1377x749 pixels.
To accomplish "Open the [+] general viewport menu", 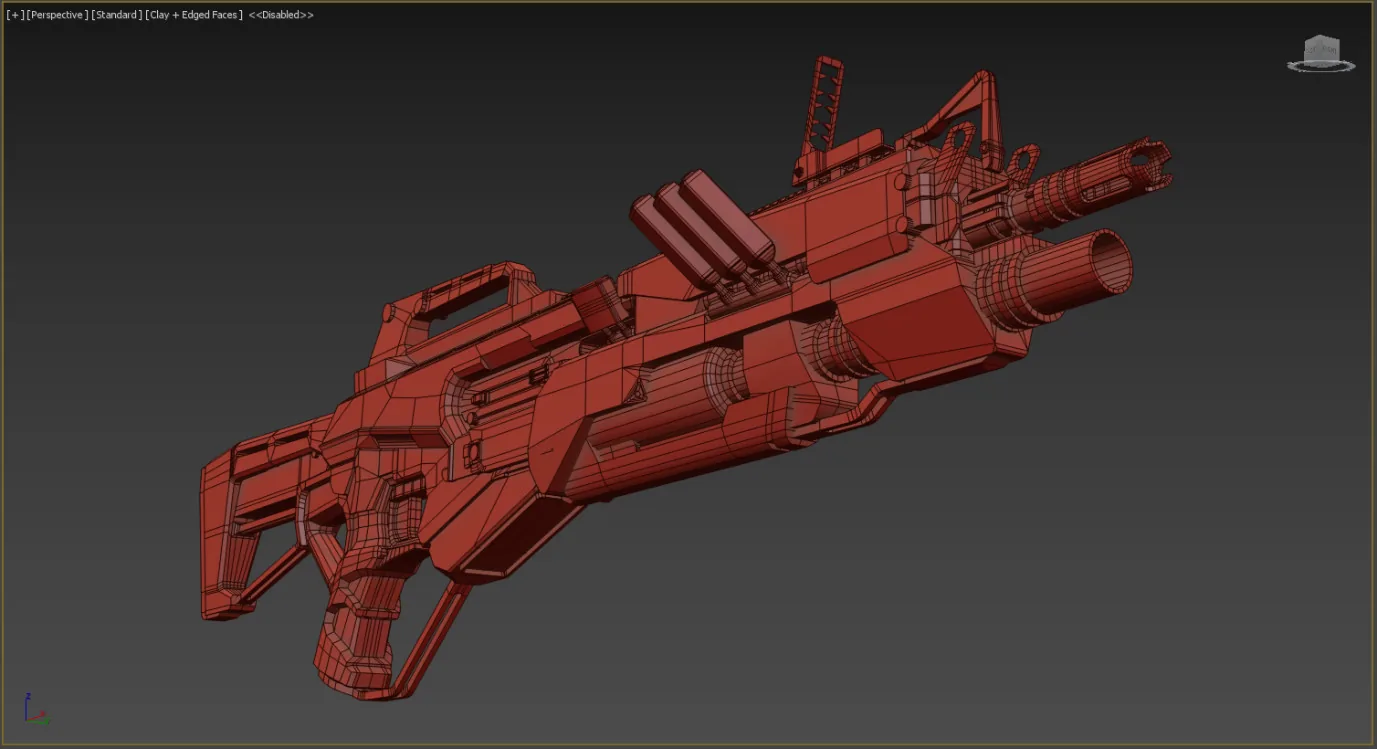I will [x=15, y=15].
